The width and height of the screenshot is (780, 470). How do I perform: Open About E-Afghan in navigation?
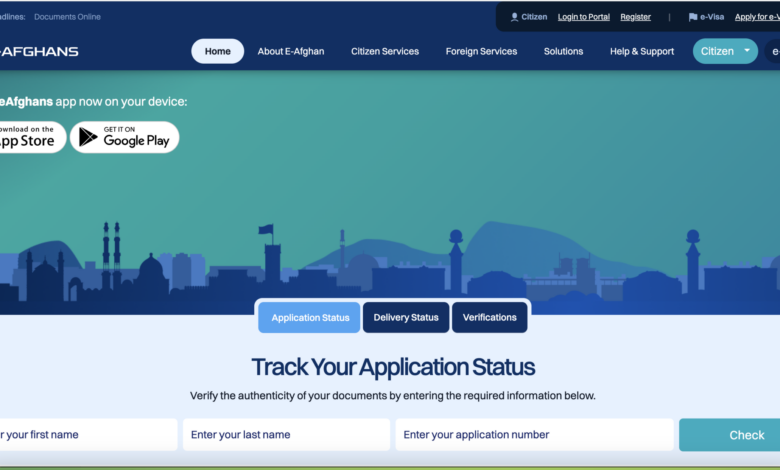[x=291, y=51]
